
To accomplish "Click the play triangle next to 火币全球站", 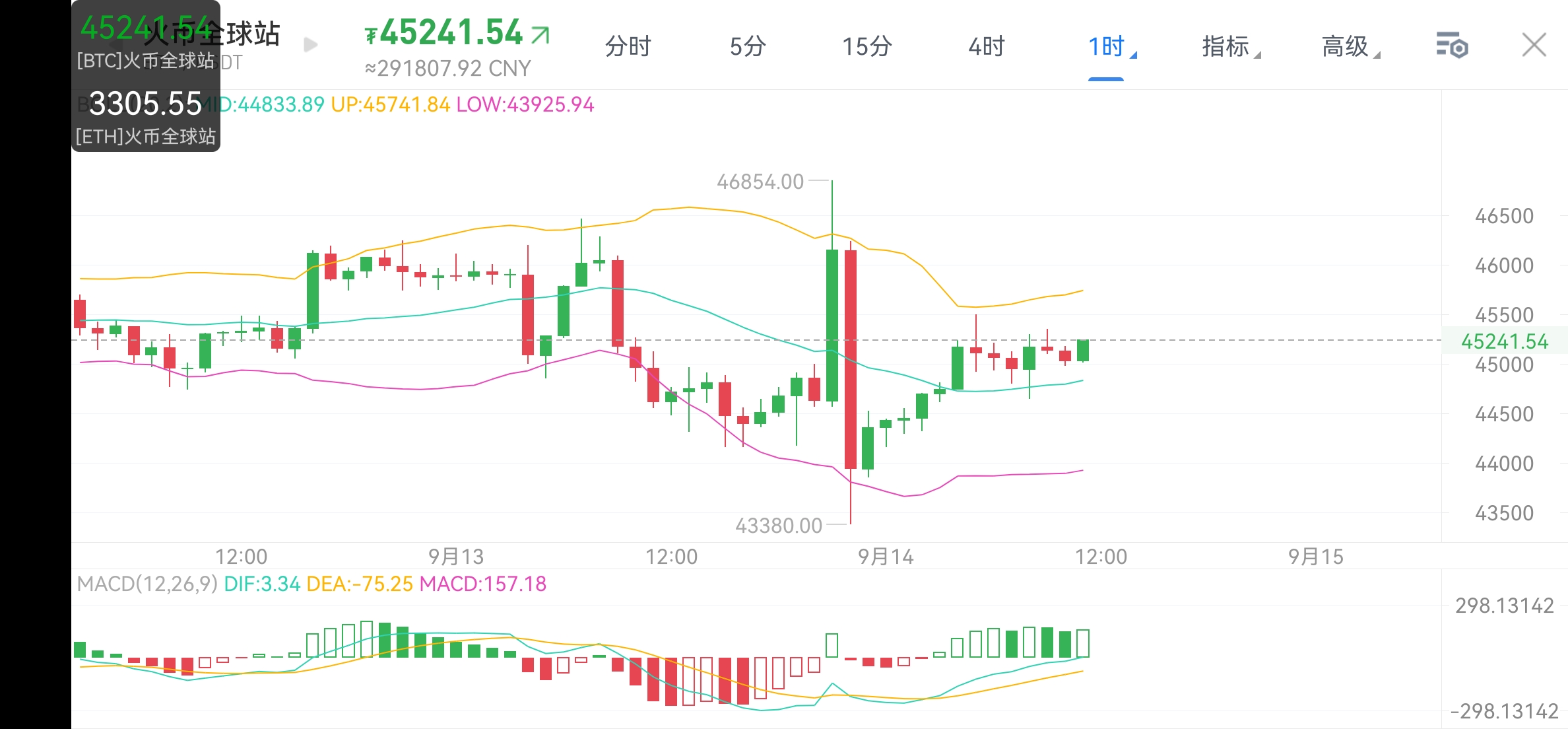I will [x=310, y=44].
